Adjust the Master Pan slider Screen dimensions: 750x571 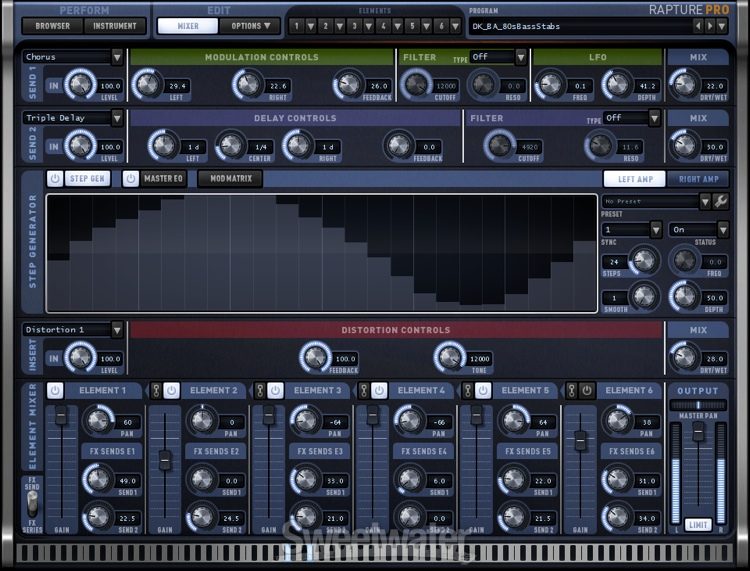[698, 405]
